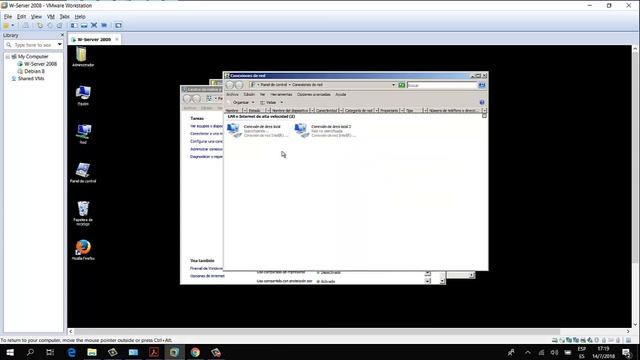Open Chrome from the taskbar
The image size is (640, 360).
(195, 352)
